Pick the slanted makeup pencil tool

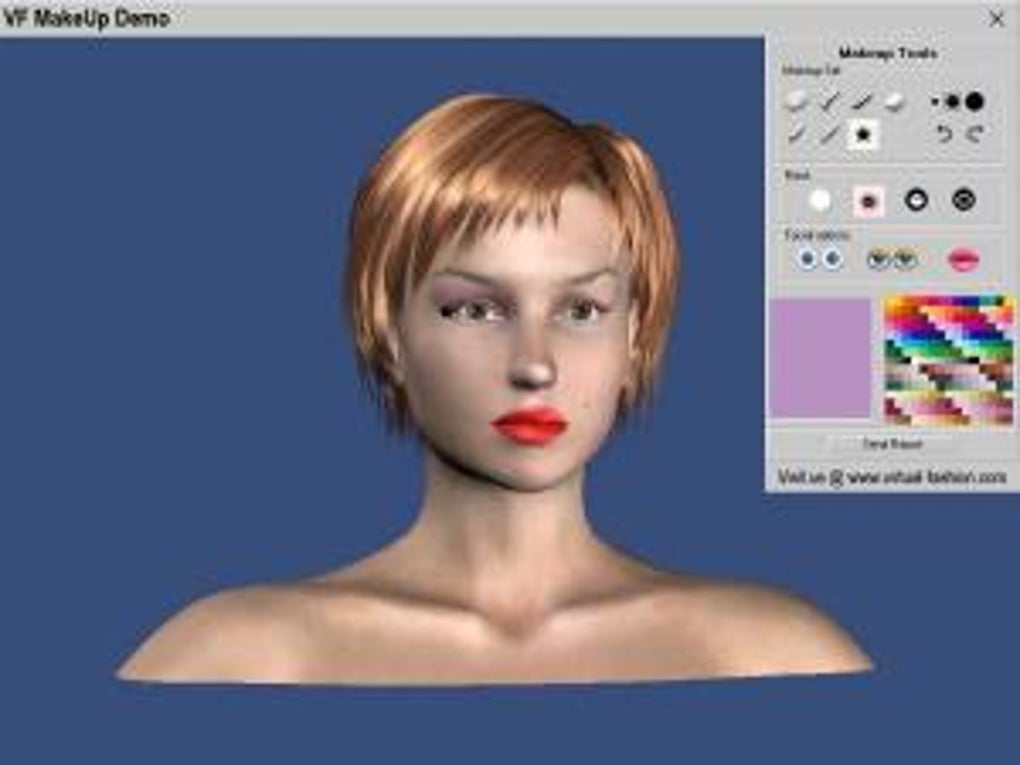click(x=860, y=102)
